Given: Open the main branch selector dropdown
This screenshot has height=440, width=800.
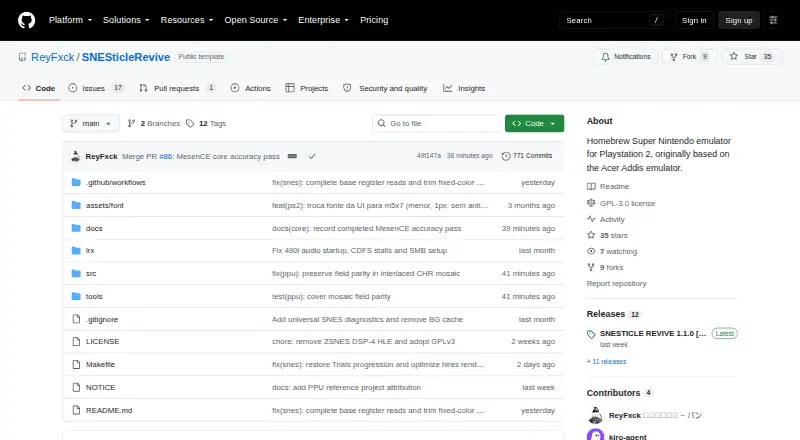Looking at the screenshot, I should tap(91, 124).
